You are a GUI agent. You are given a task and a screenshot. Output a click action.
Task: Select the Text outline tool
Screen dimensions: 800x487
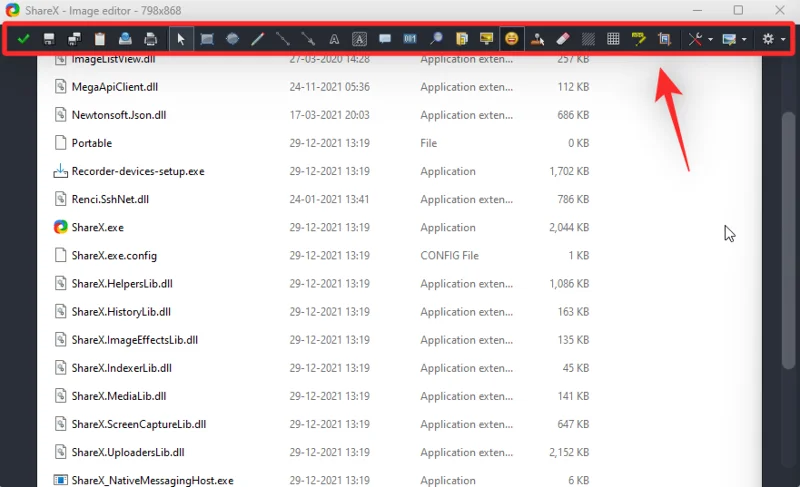[334, 39]
